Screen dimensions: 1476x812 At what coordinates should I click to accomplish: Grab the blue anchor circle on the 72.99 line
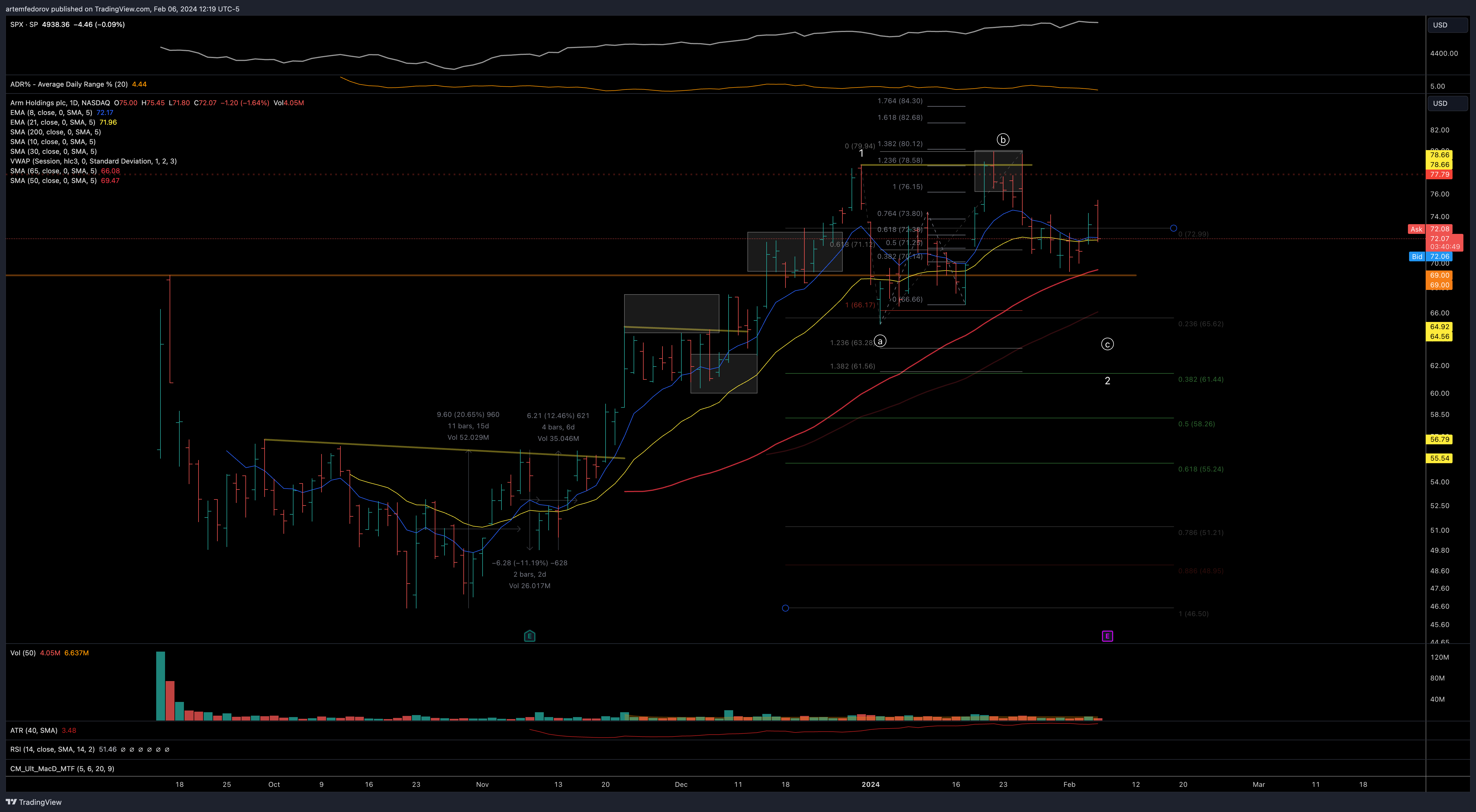(x=1173, y=228)
